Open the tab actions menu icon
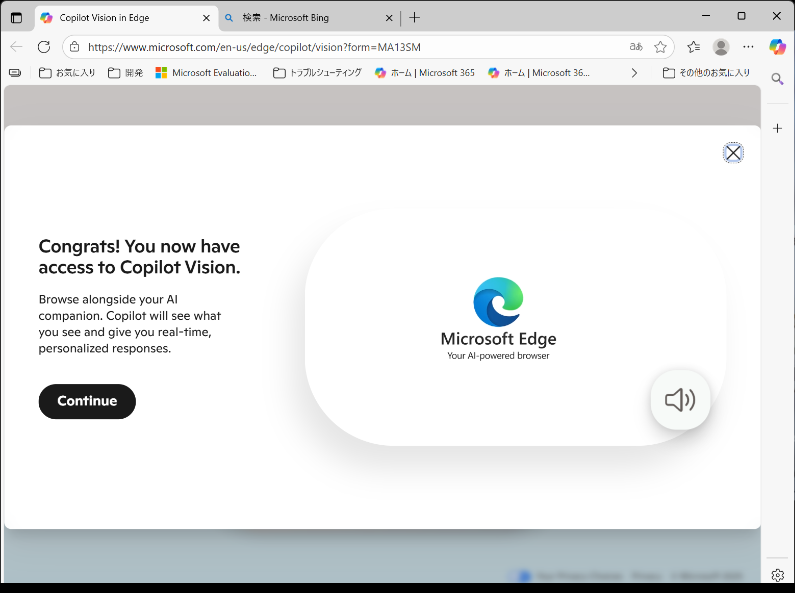Screen dimensions: 795x593 (x=16, y=18)
